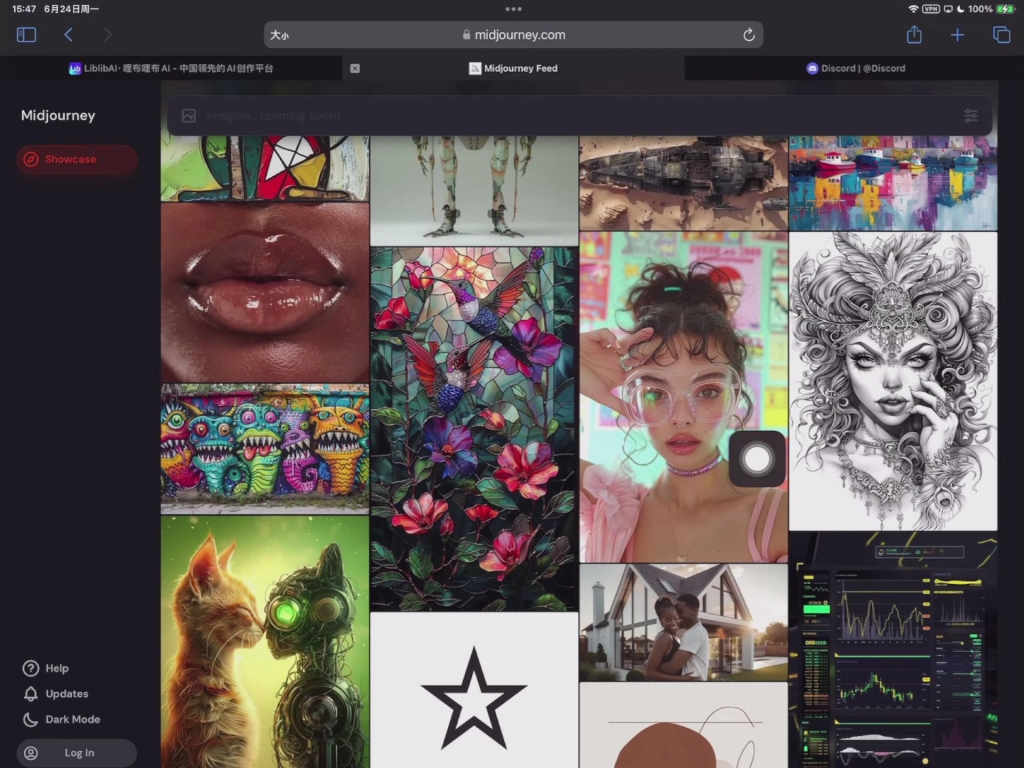
Task: Go back to the previous page
Action: point(68,35)
